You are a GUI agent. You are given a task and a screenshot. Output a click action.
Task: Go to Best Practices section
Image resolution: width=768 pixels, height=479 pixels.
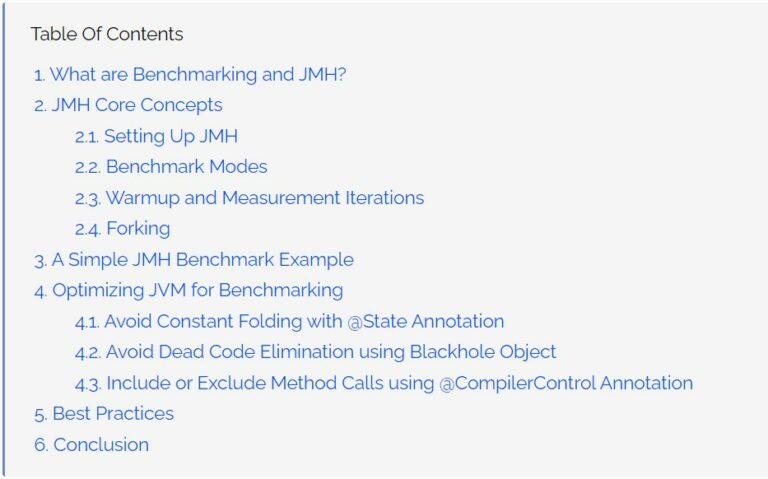click(104, 414)
